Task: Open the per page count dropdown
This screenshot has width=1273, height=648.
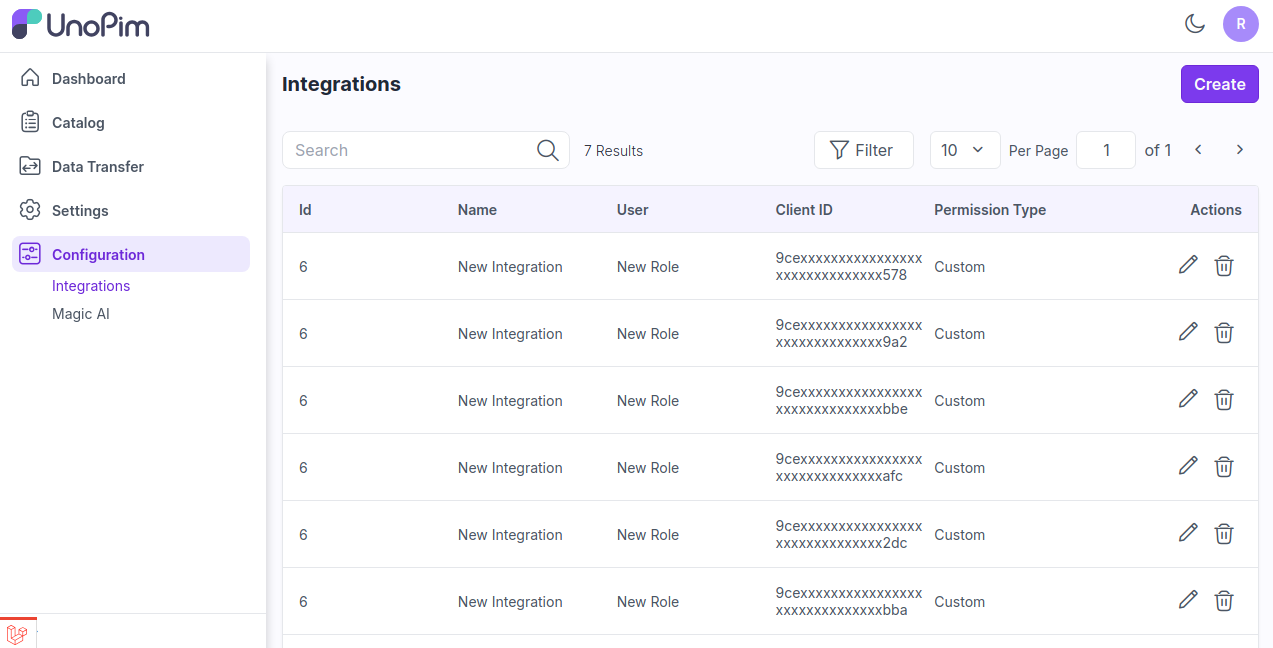Action: coord(964,150)
